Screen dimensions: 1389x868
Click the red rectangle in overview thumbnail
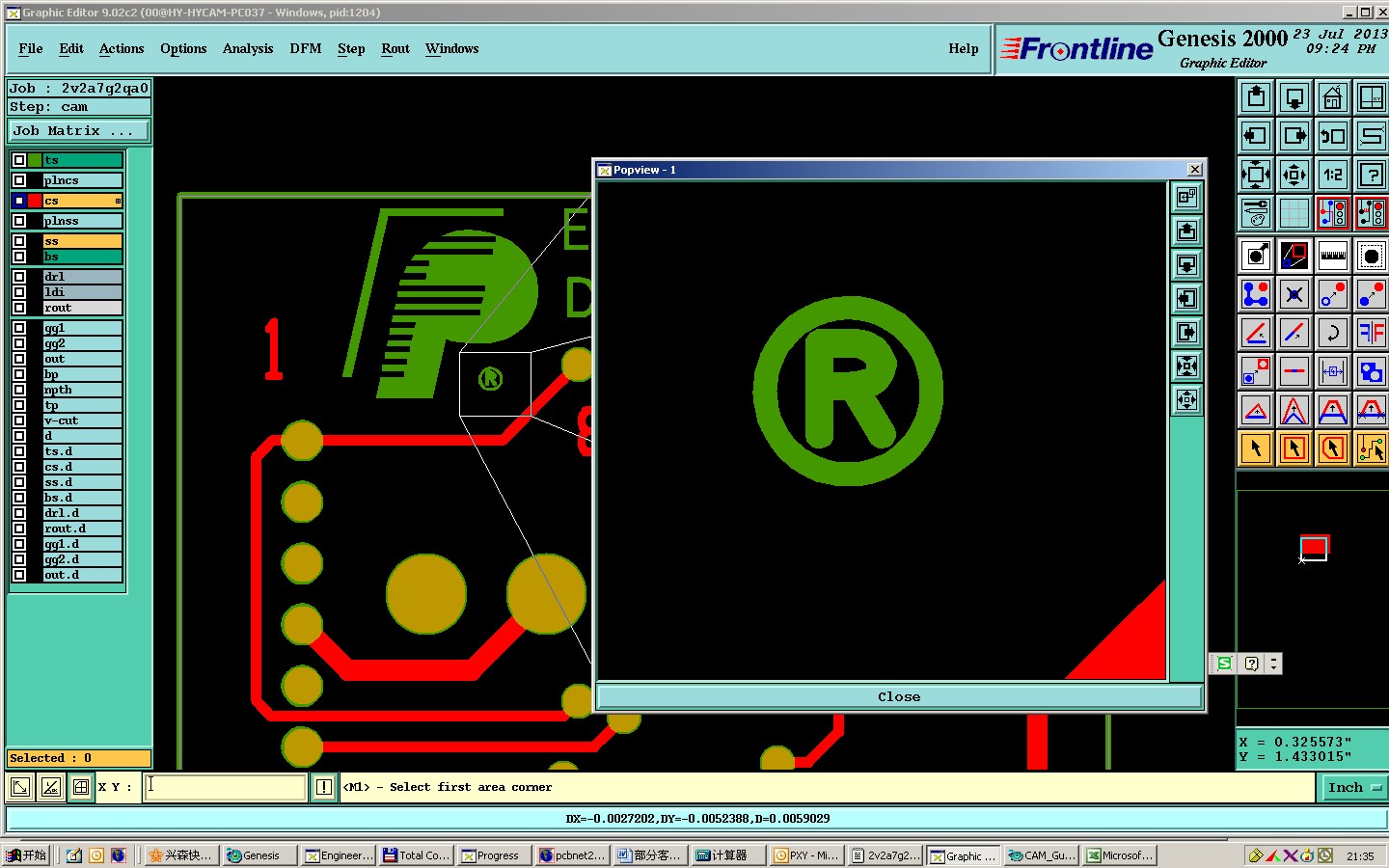1314,547
